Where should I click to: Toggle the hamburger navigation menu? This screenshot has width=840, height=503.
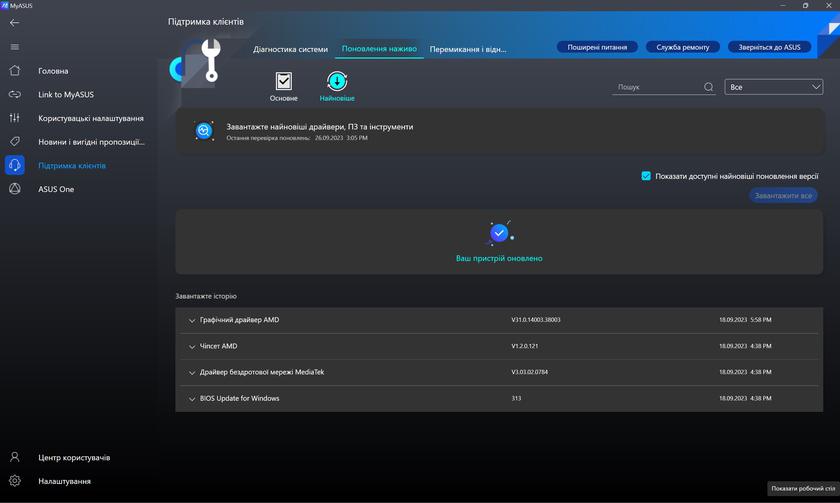coord(14,47)
